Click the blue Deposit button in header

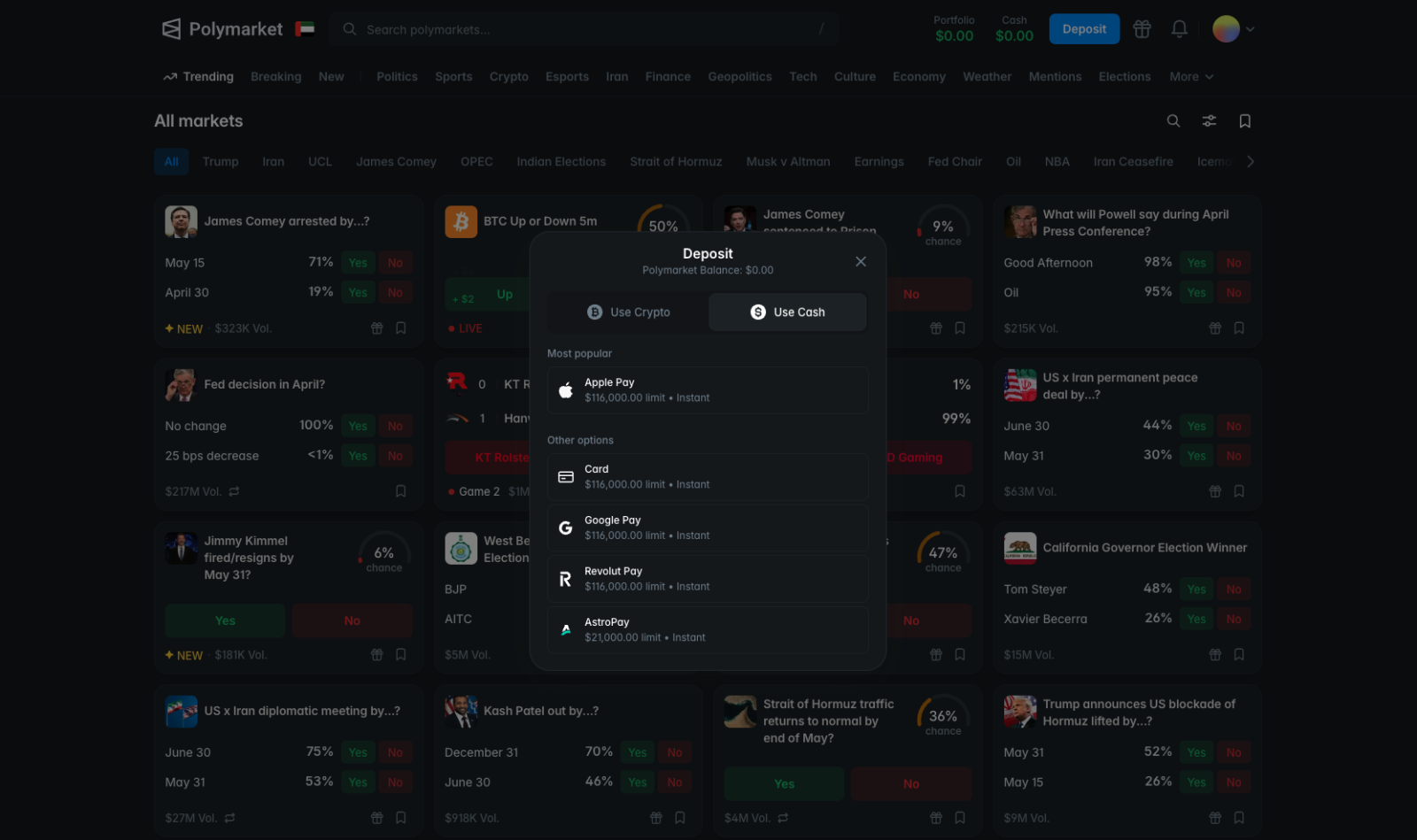point(1084,29)
